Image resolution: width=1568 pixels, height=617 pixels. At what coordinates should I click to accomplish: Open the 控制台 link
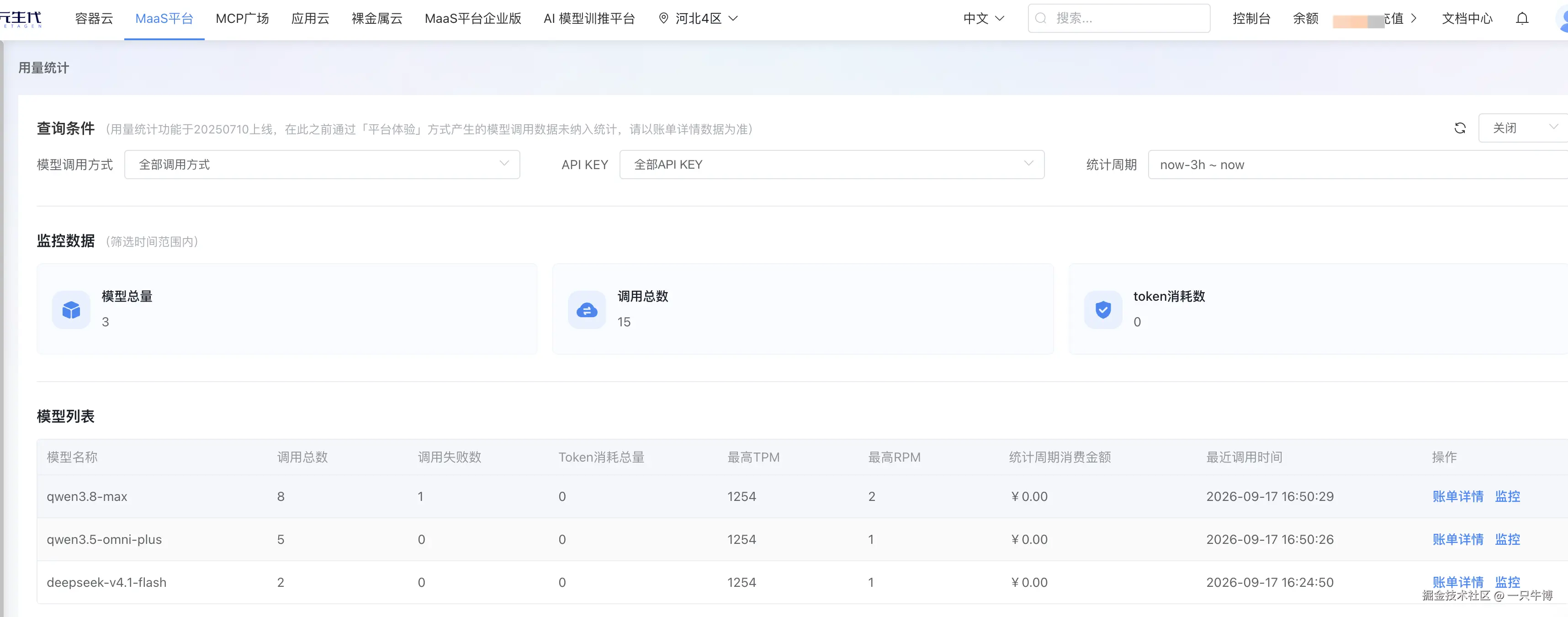(1251, 18)
